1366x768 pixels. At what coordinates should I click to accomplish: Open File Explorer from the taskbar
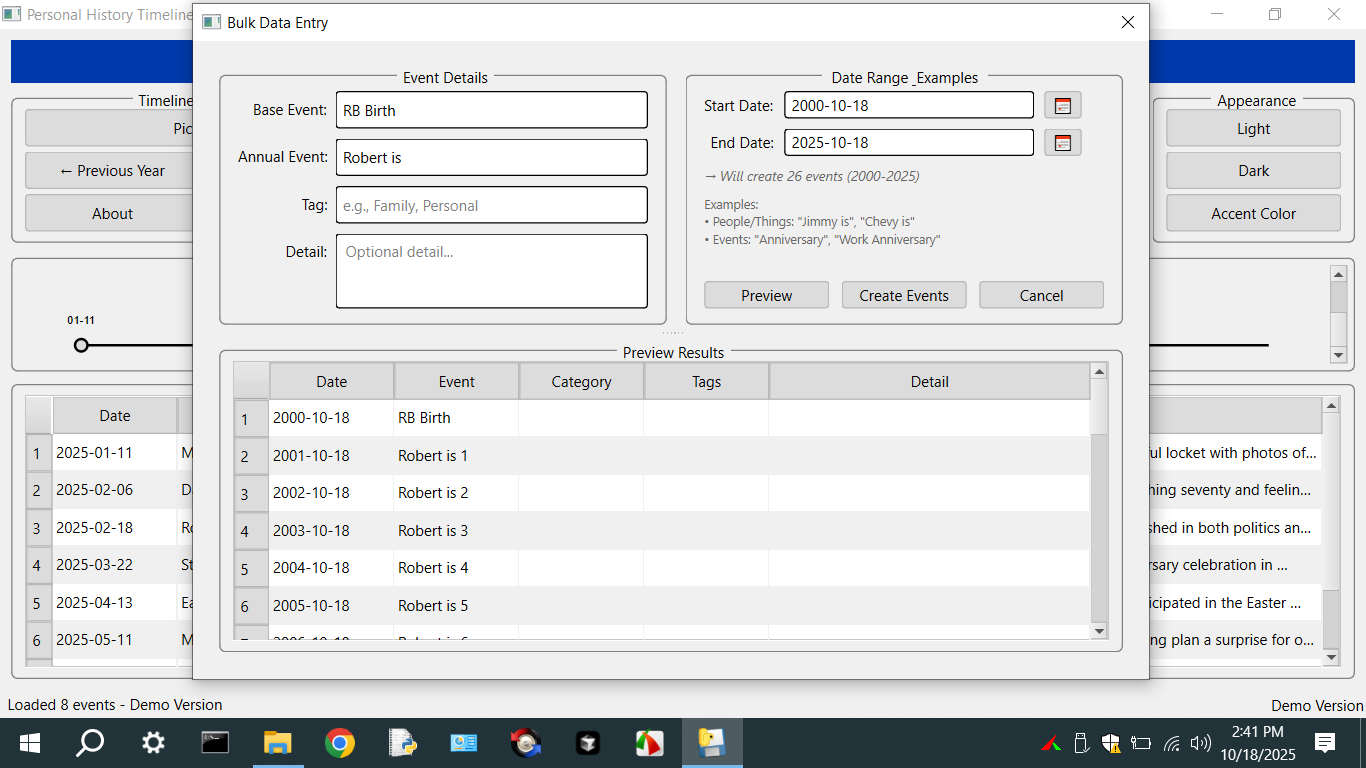(277, 743)
